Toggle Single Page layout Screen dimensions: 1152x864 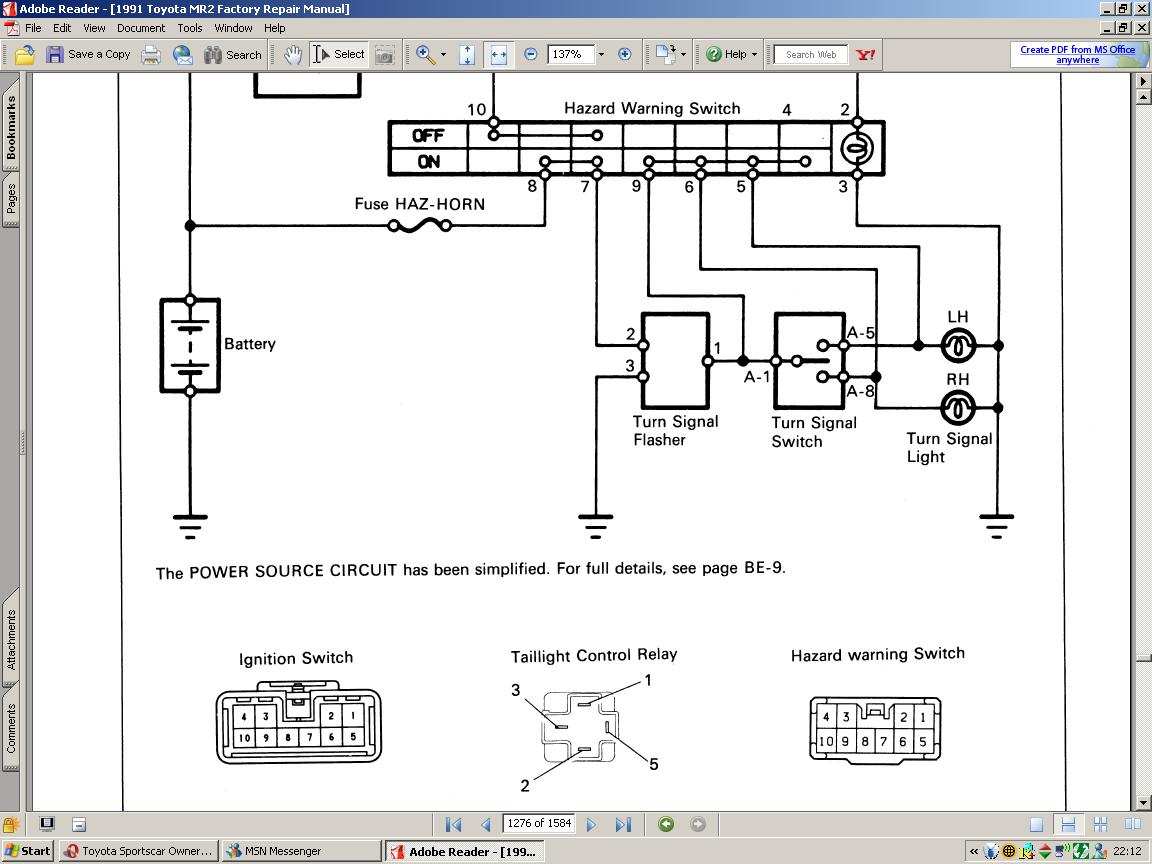1037,824
